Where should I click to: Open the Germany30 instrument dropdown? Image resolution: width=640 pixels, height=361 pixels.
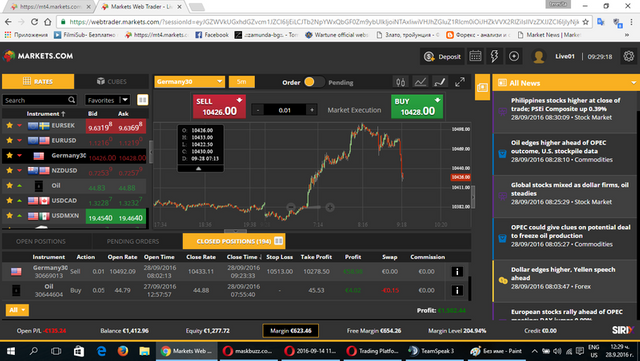(x=189, y=82)
